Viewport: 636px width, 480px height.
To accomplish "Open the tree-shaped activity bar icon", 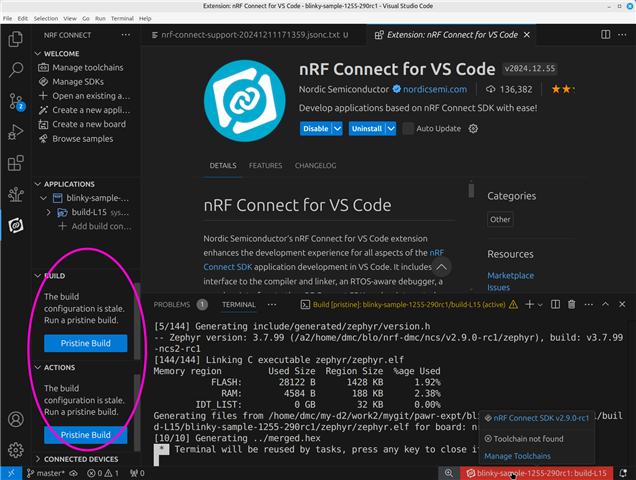I will tap(15, 194).
